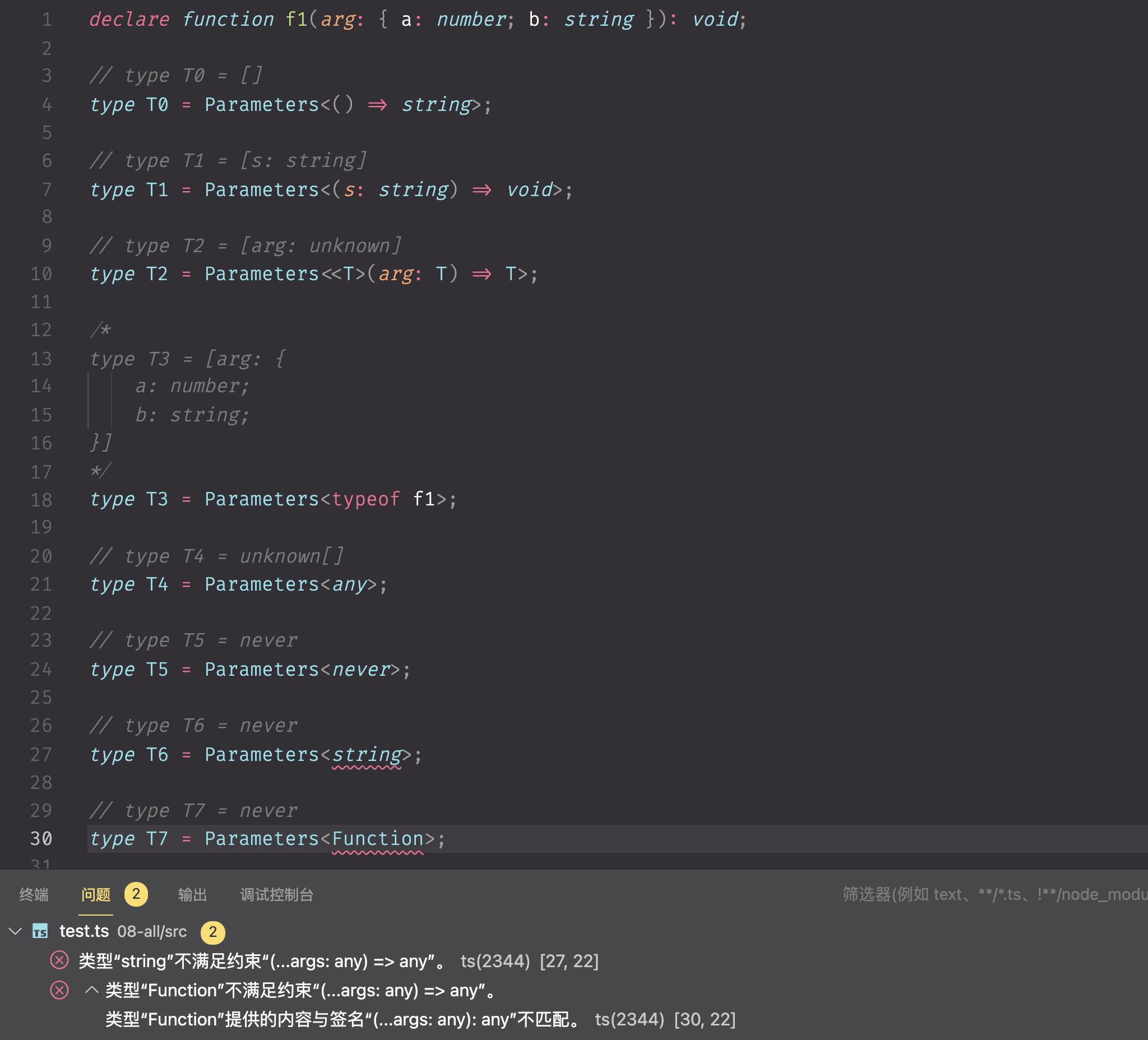Open the Function constraint error message
This screenshot has width=1148, height=1040.
coord(300,991)
